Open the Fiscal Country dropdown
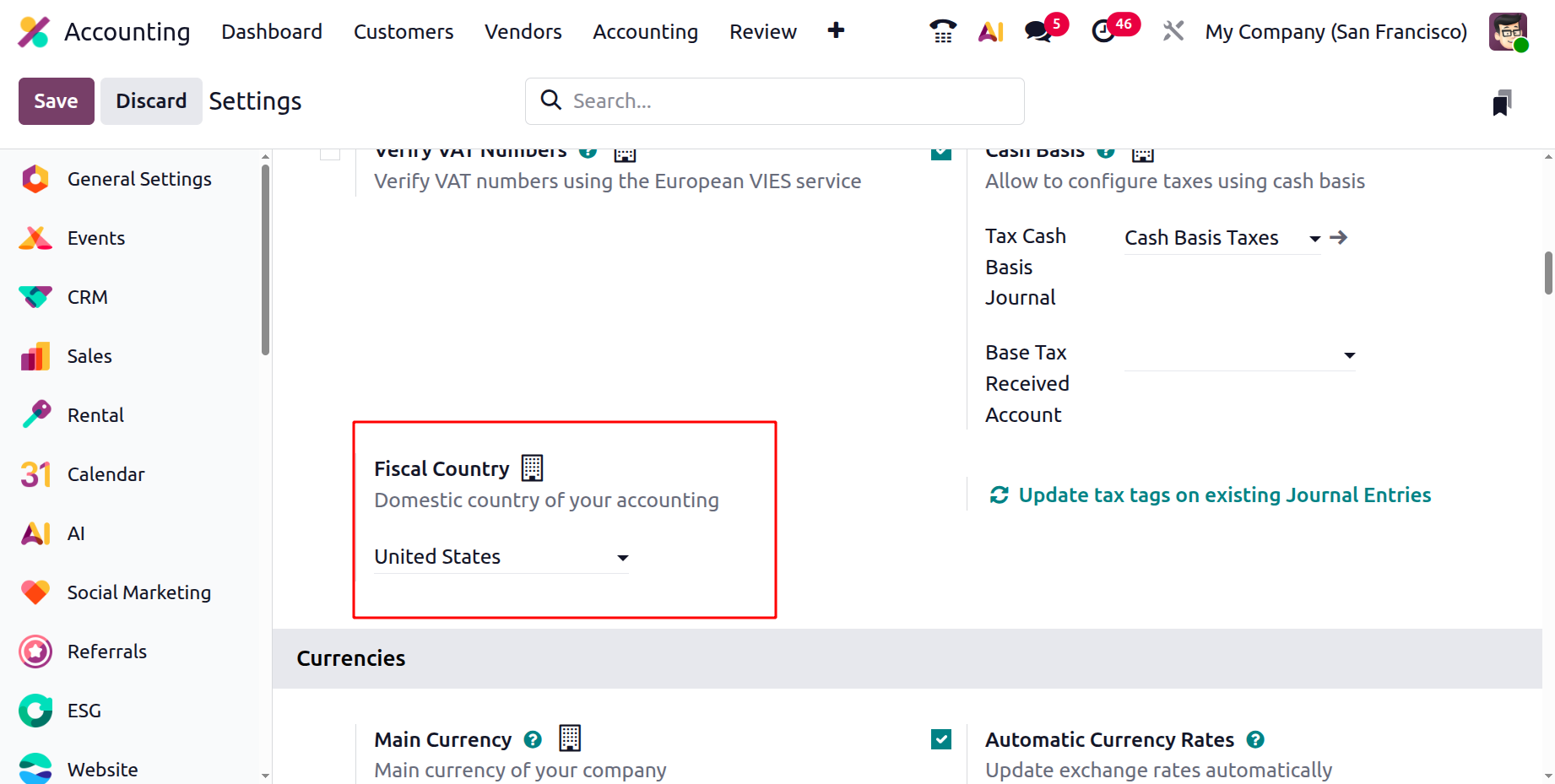This screenshot has width=1555, height=784. pos(501,557)
